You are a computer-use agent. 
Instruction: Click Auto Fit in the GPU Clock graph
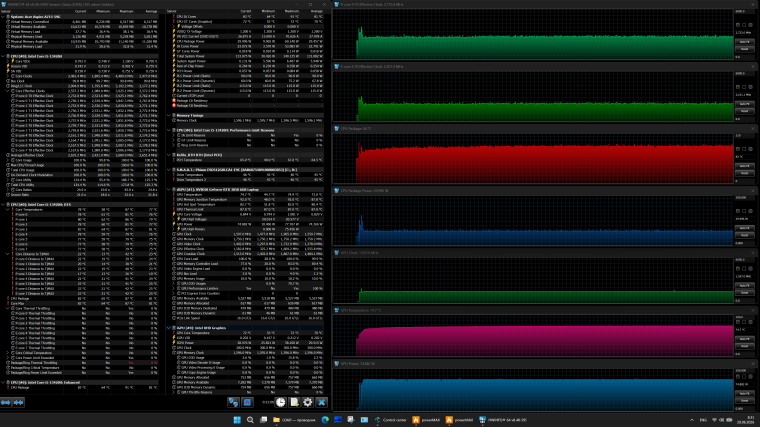tap(745, 285)
